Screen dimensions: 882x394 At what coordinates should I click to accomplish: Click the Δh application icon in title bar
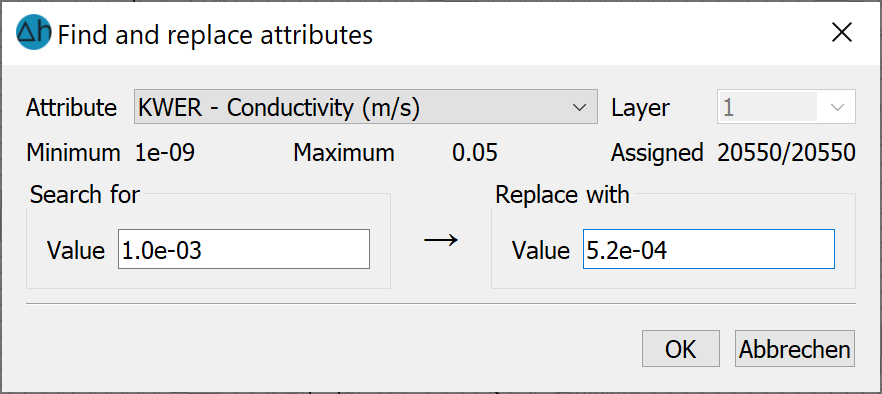[x=34, y=34]
